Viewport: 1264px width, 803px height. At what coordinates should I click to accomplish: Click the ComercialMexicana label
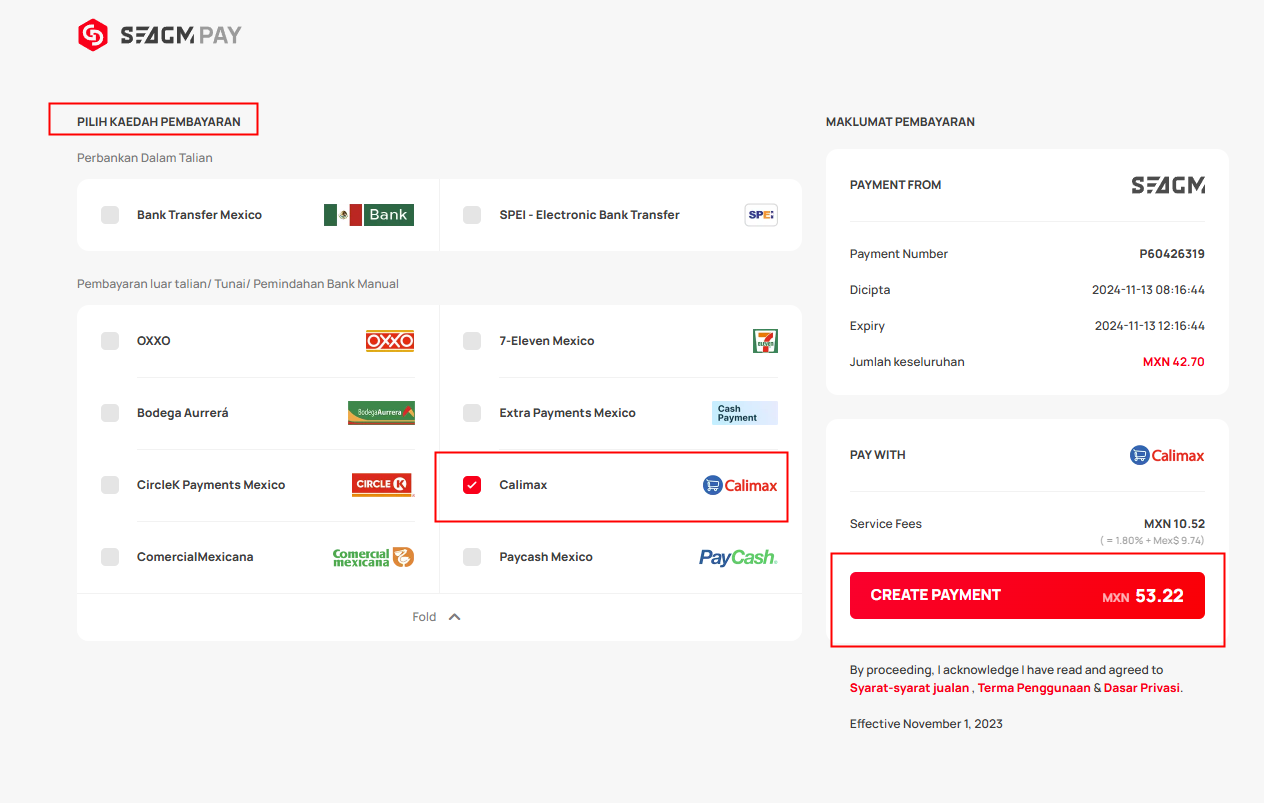(195, 557)
